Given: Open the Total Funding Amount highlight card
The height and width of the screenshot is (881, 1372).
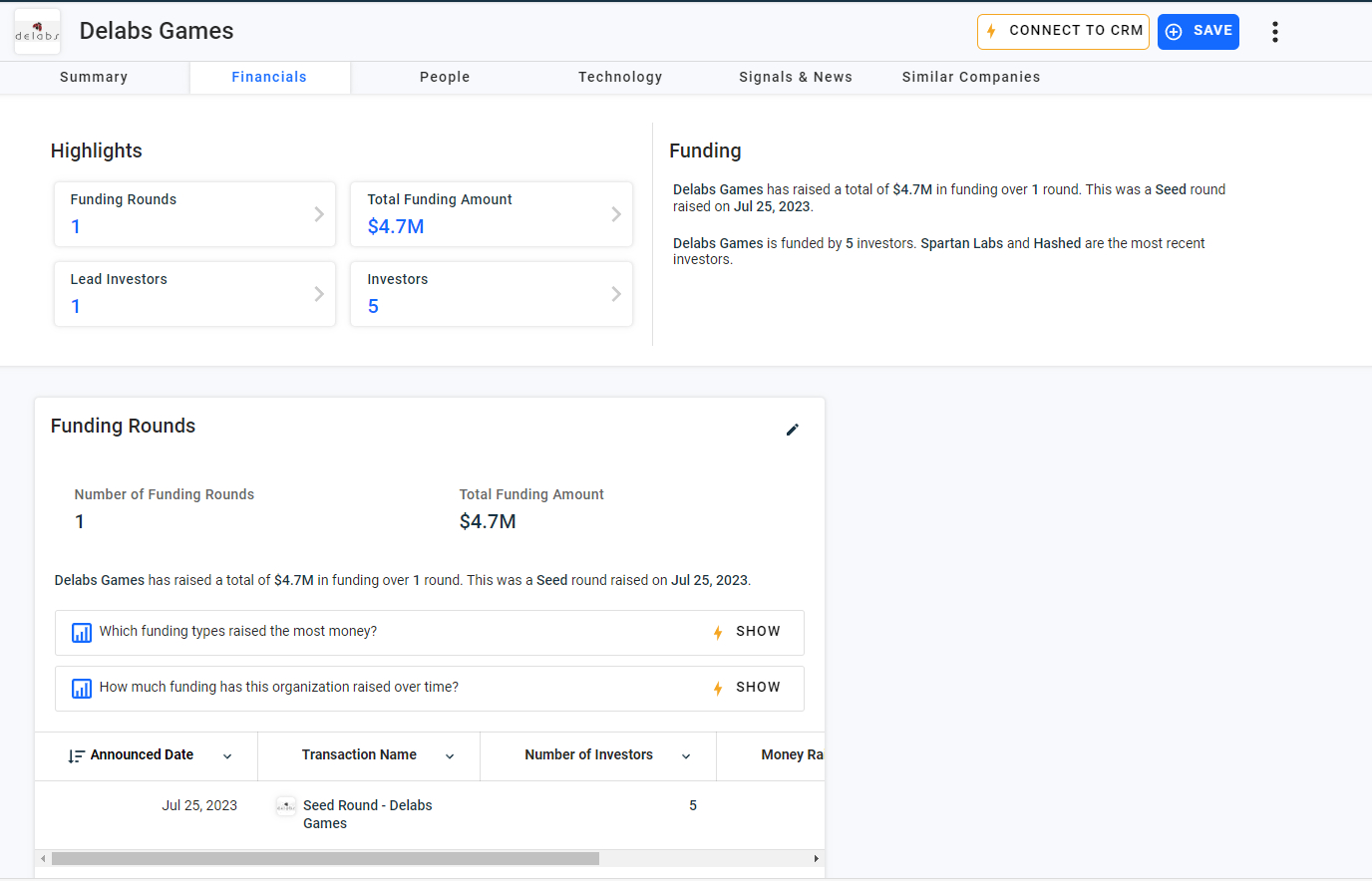Looking at the screenshot, I should point(492,213).
